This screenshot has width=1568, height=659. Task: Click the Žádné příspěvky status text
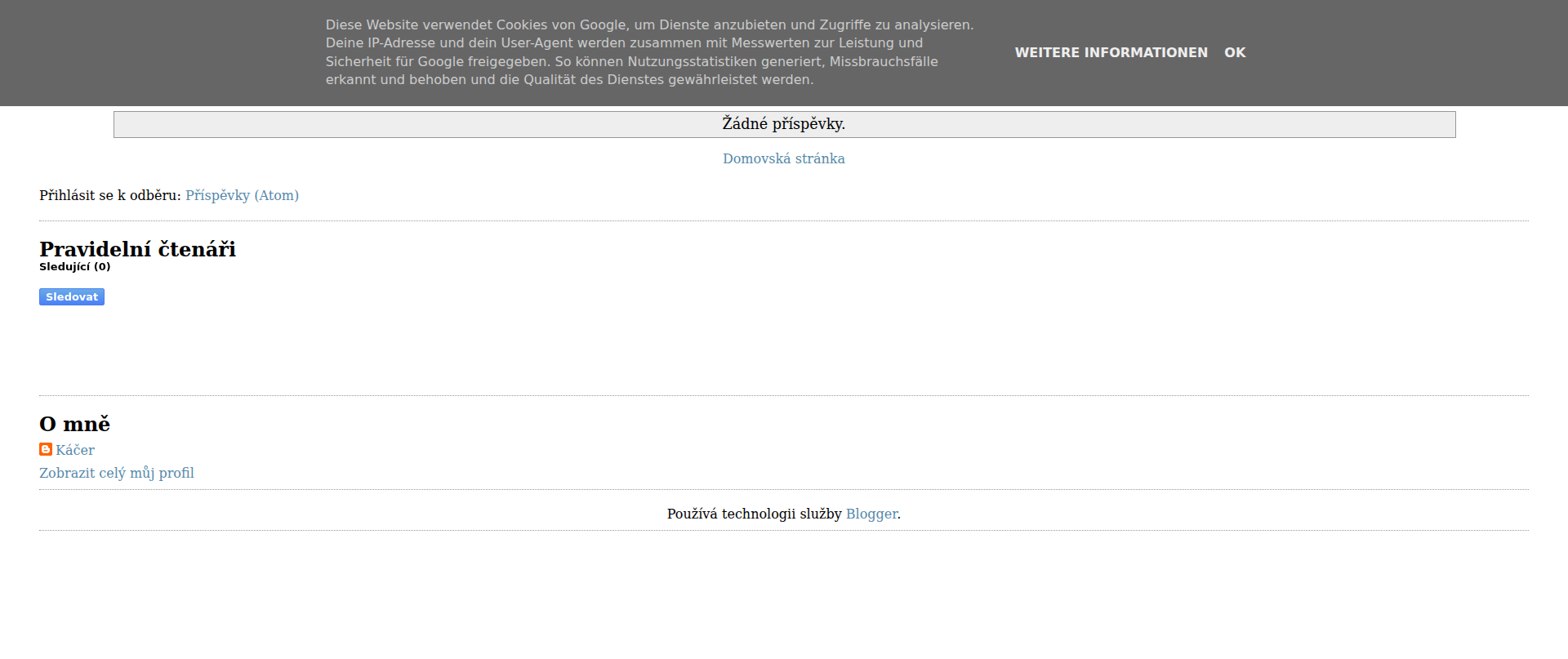(784, 124)
